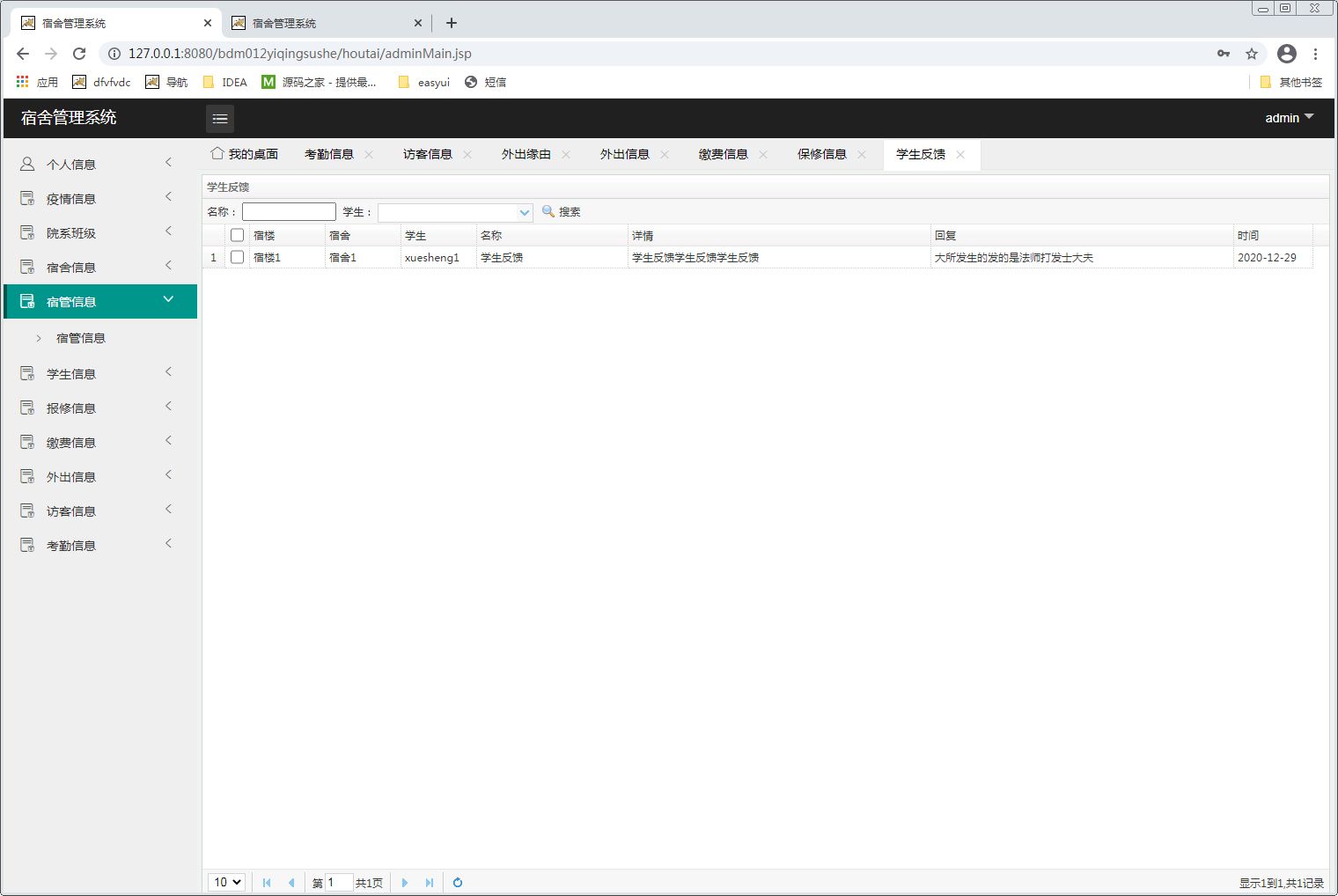1338x896 pixels.
Task: Go to last page in pager
Action: point(430,882)
